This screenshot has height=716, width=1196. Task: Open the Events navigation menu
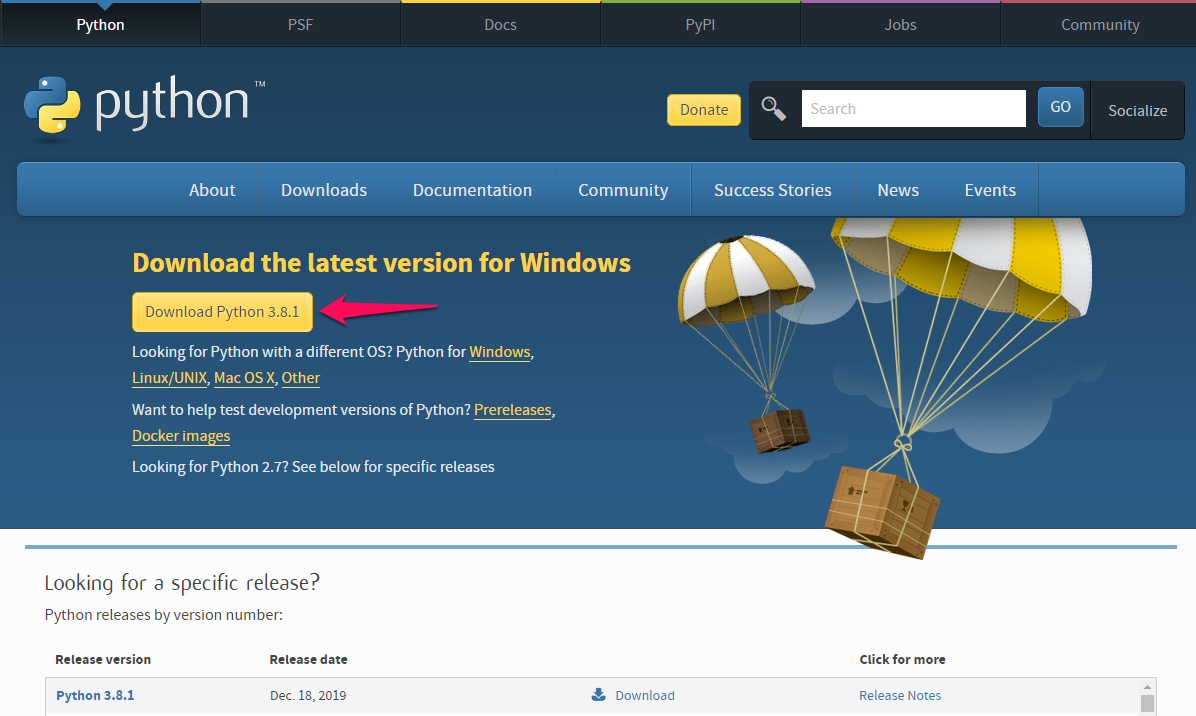click(x=990, y=190)
